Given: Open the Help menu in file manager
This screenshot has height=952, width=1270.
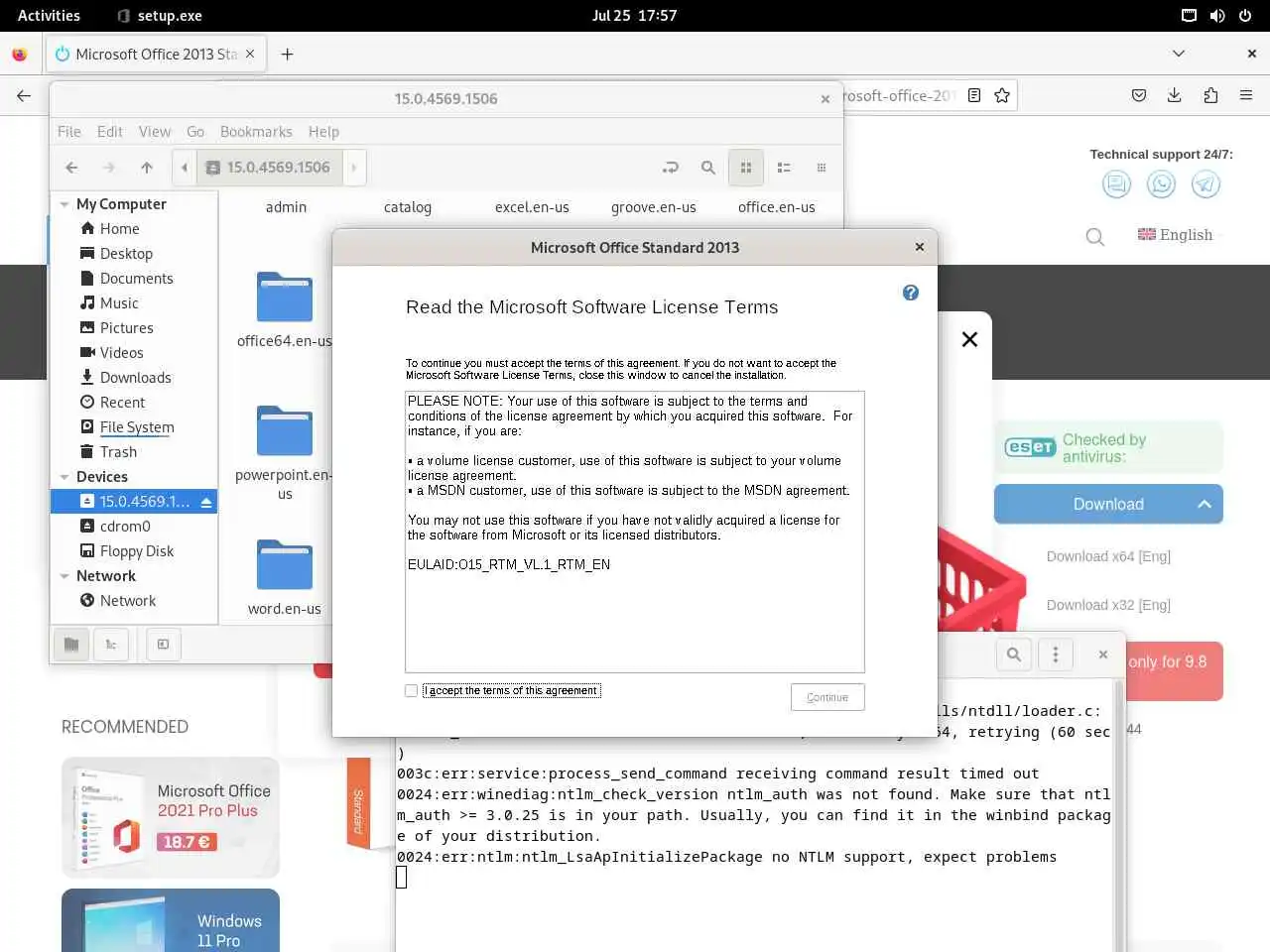Looking at the screenshot, I should (x=323, y=131).
